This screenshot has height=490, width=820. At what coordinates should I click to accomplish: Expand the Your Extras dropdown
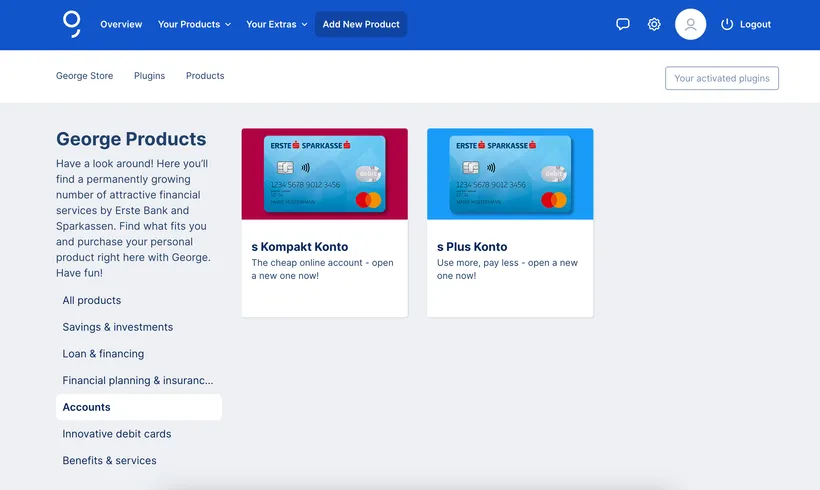click(276, 24)
